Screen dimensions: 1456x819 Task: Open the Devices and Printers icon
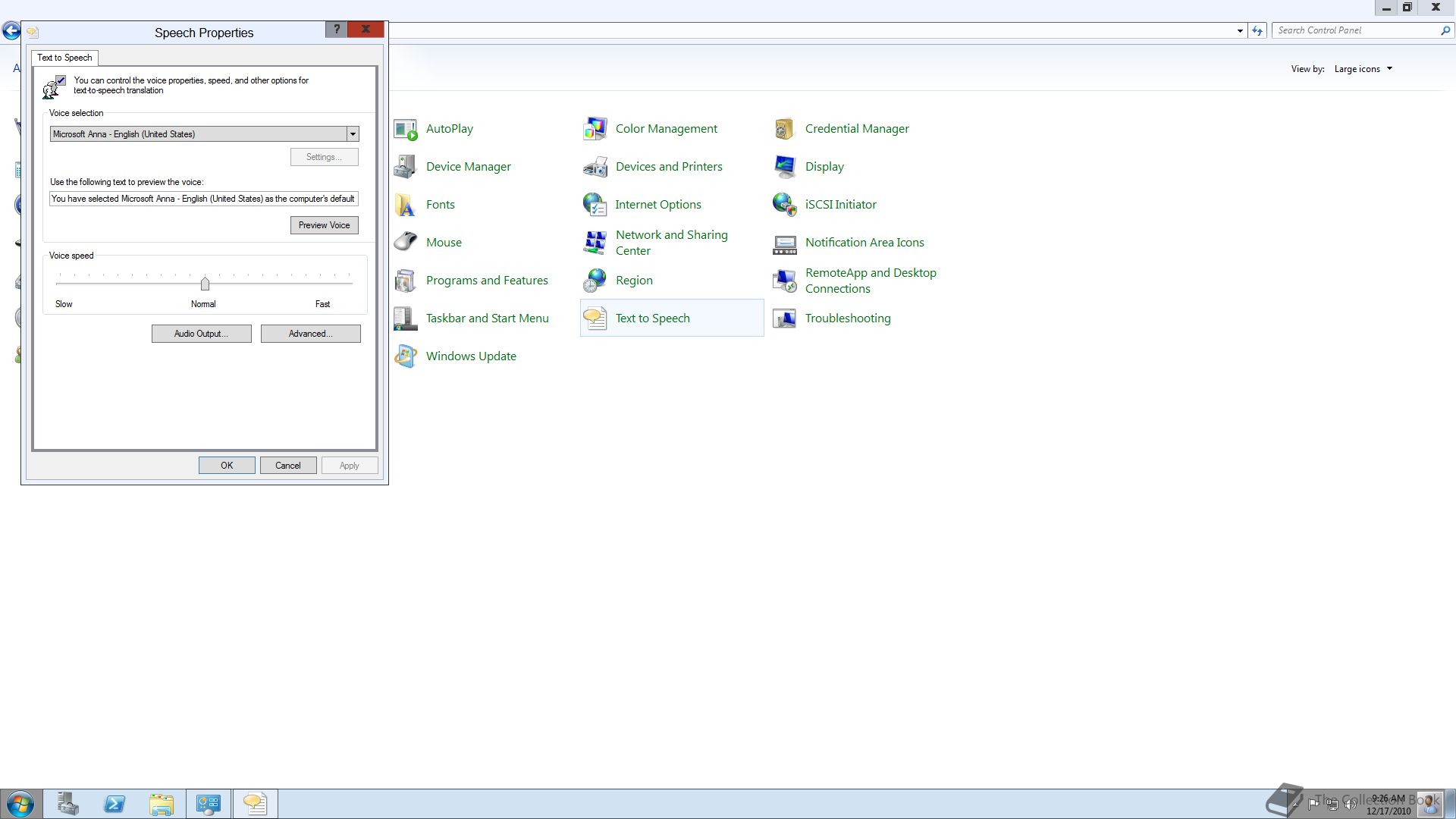point(595,167)
